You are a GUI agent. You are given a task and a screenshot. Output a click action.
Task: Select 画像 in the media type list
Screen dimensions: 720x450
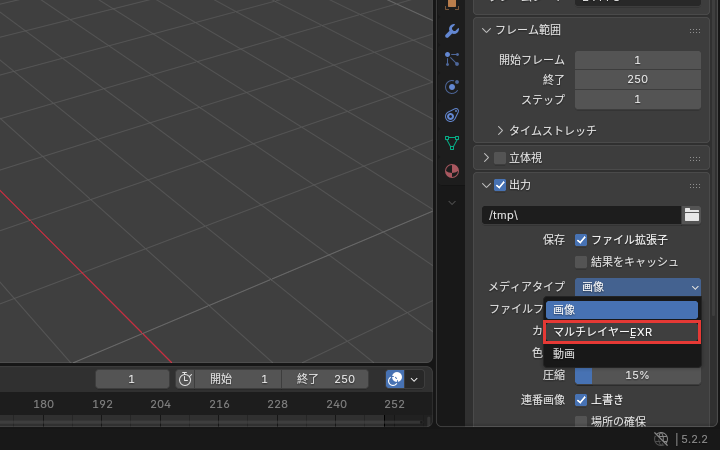[x=622, y=310]
